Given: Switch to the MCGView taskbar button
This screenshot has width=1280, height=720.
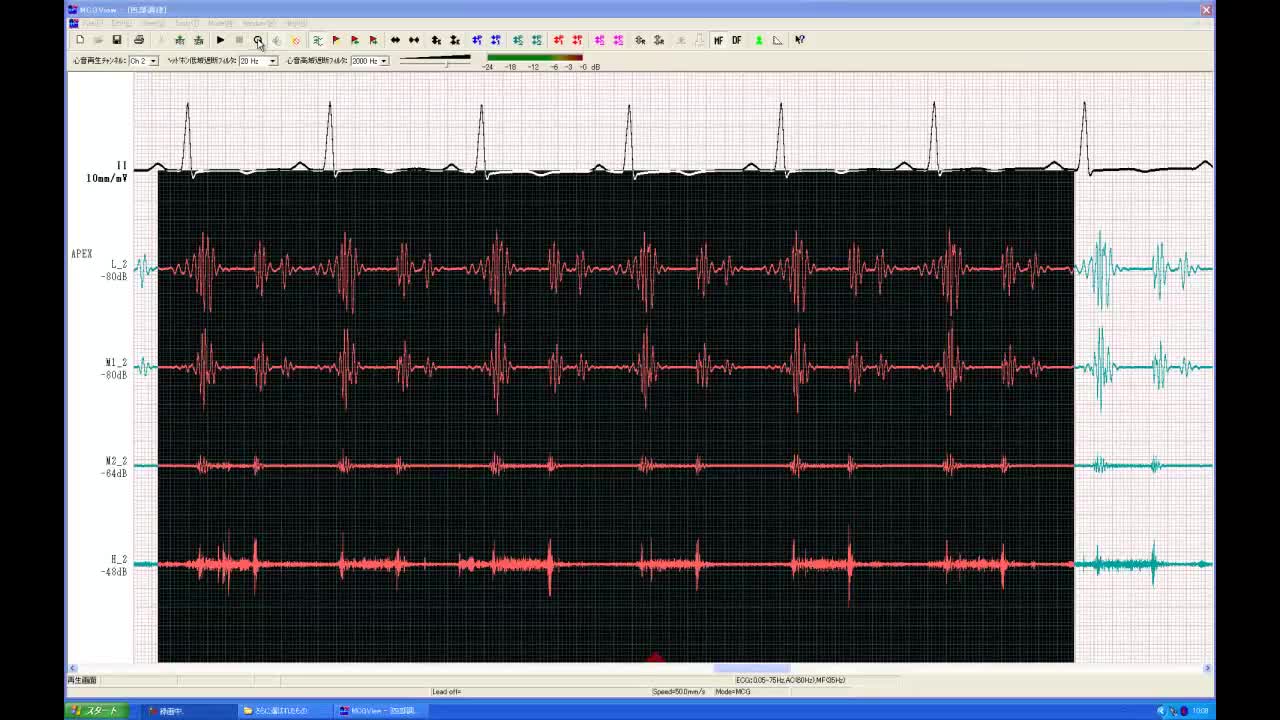Looking at the screenshot, I should pyautogui.click(x=382, y=711).
